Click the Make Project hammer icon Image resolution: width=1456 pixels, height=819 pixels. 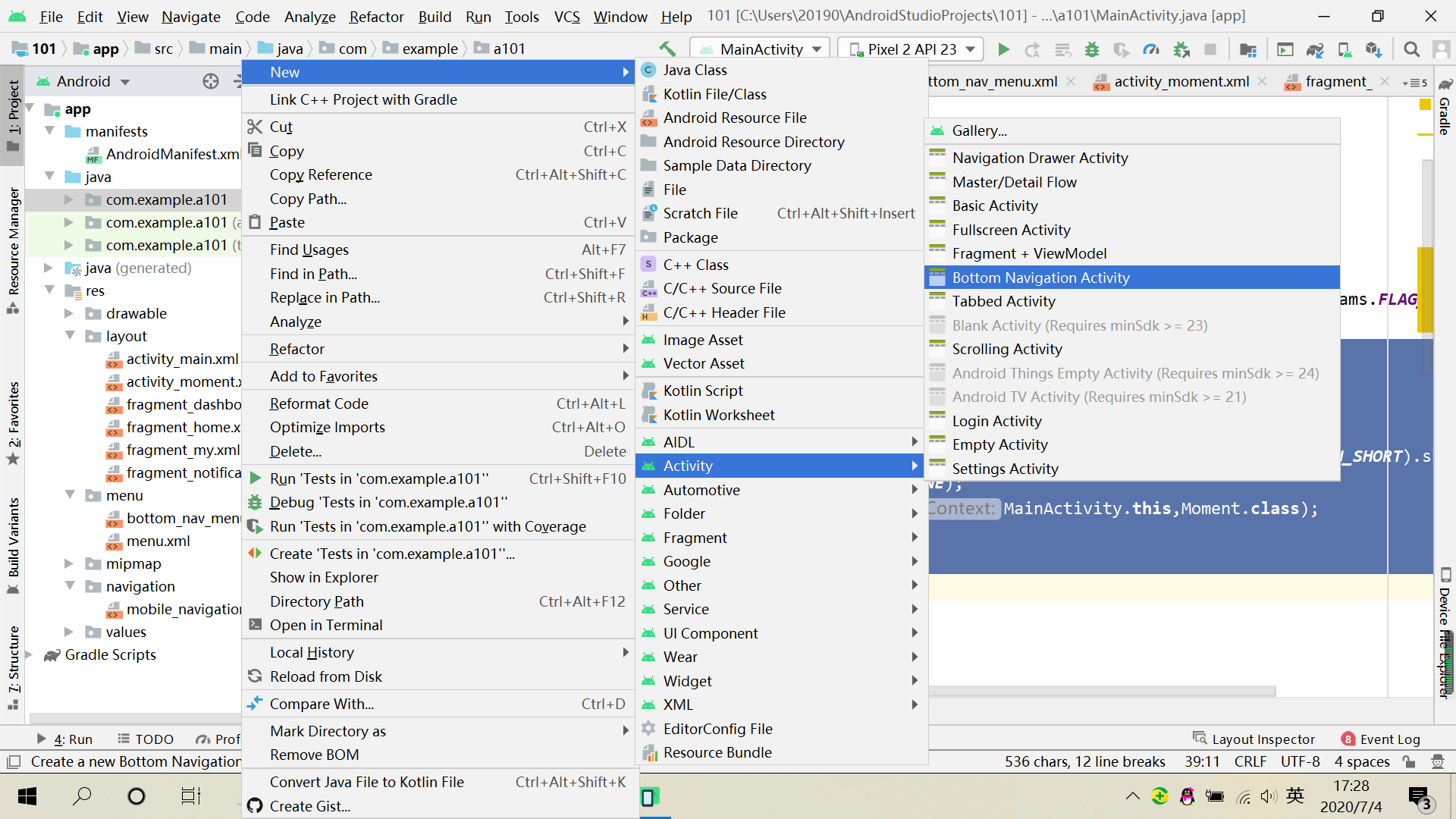coord(667,49)
